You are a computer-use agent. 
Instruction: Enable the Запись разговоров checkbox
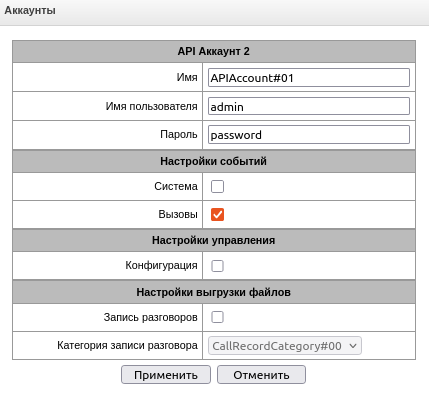click(217, 317)
